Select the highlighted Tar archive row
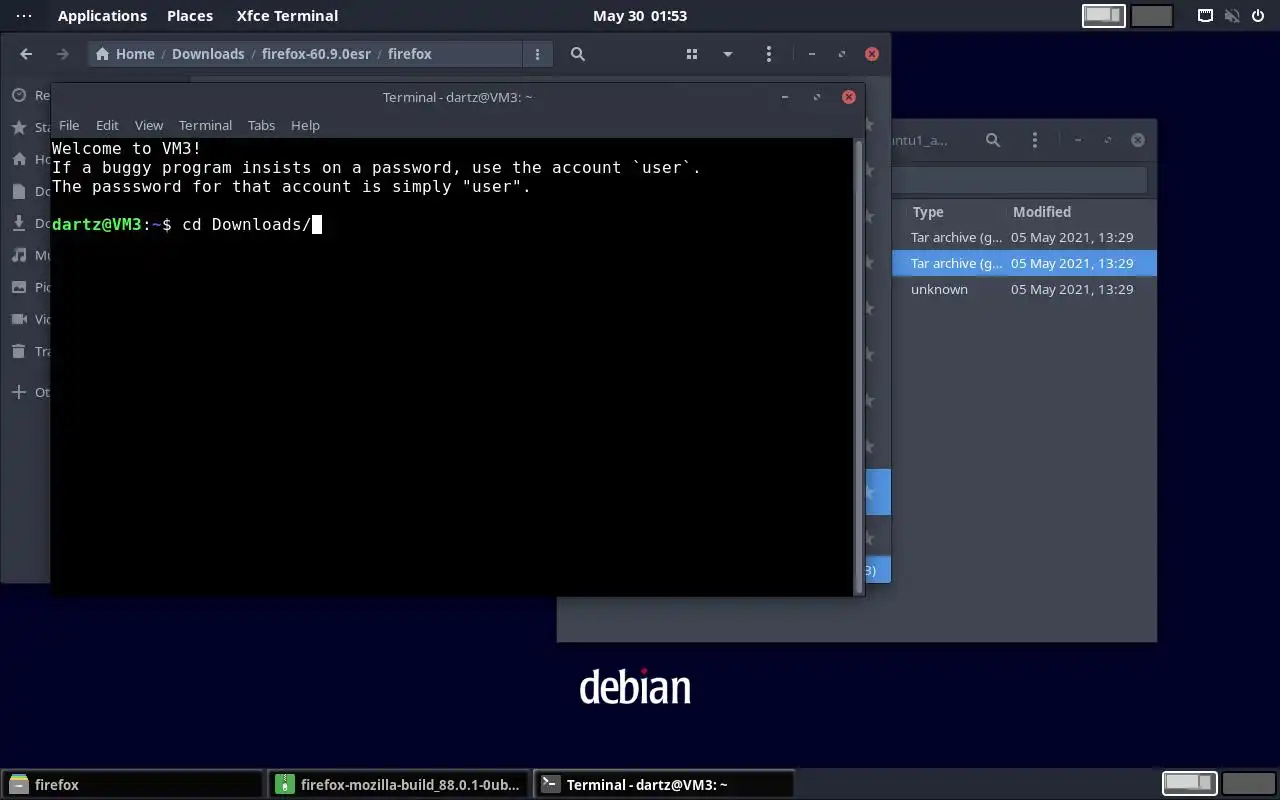The image size is (1280, 800). (x=1024, y=263)
